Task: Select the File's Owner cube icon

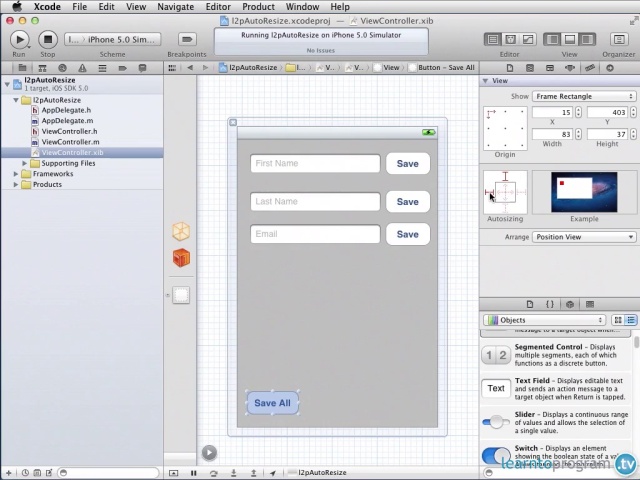Action: point(181,231)
